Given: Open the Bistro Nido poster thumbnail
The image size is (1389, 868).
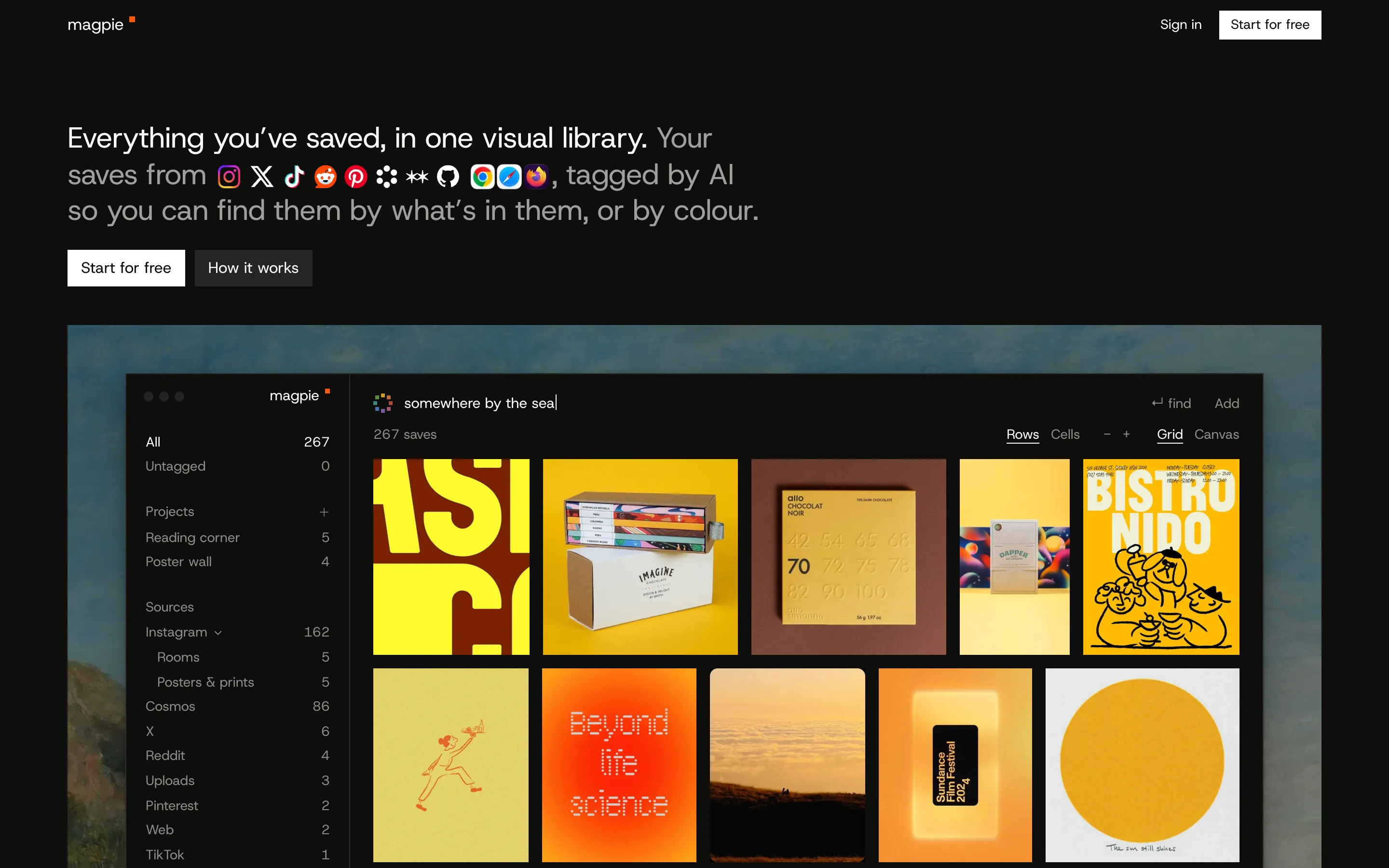Looking at the screenshot, I should tap(1161, 557).
